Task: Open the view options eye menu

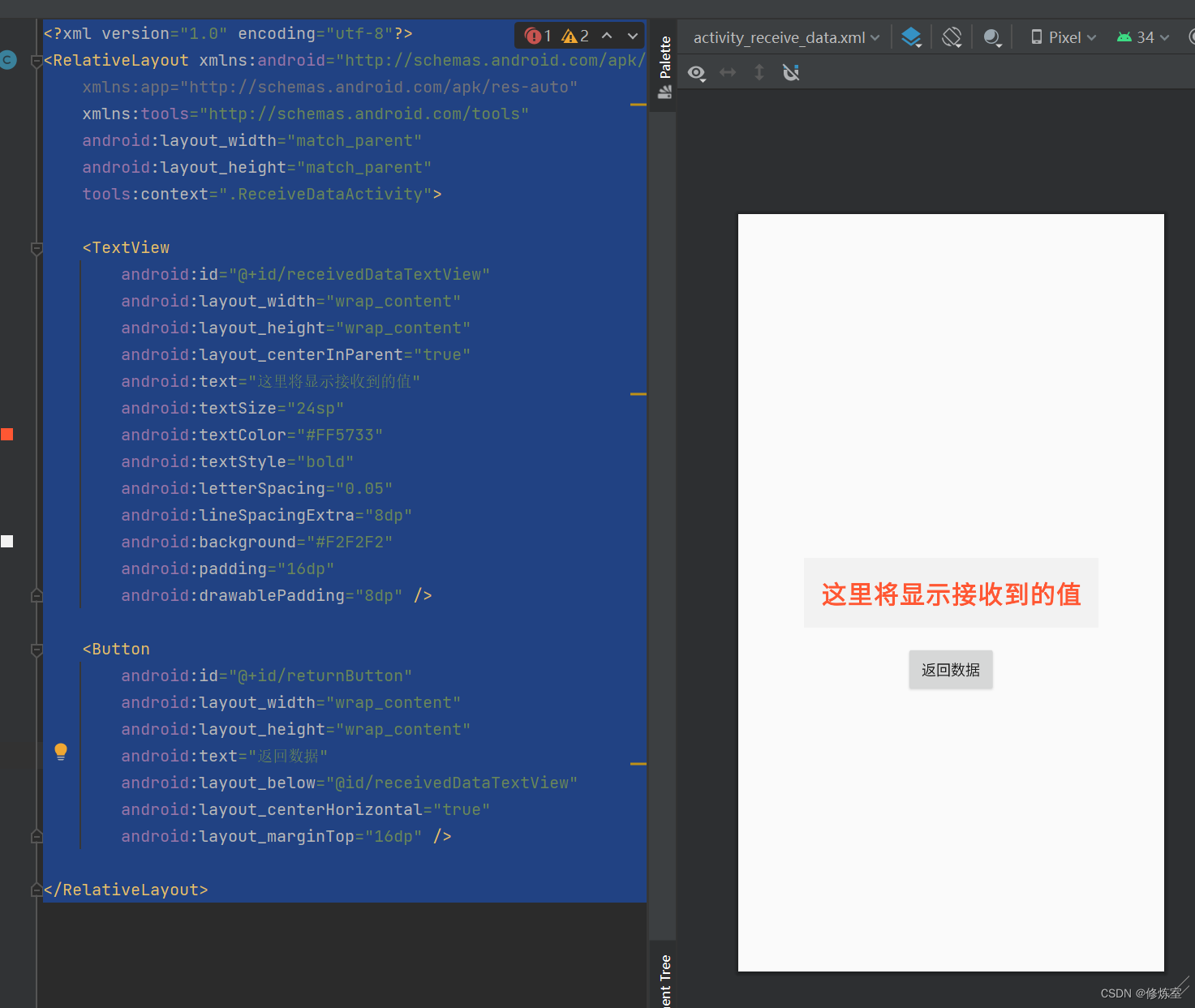Action: [x=697, y=73]
